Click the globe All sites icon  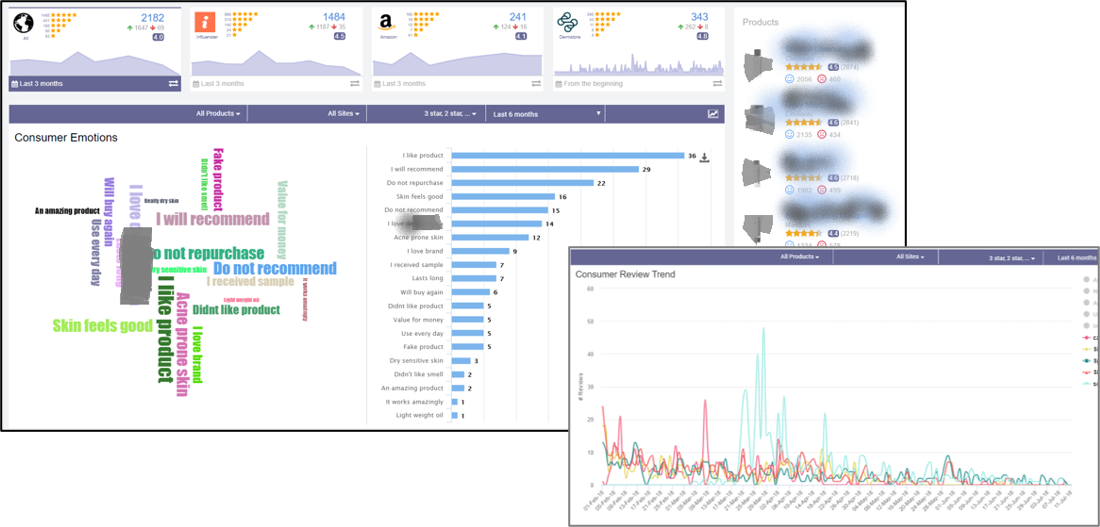(24, 24)
